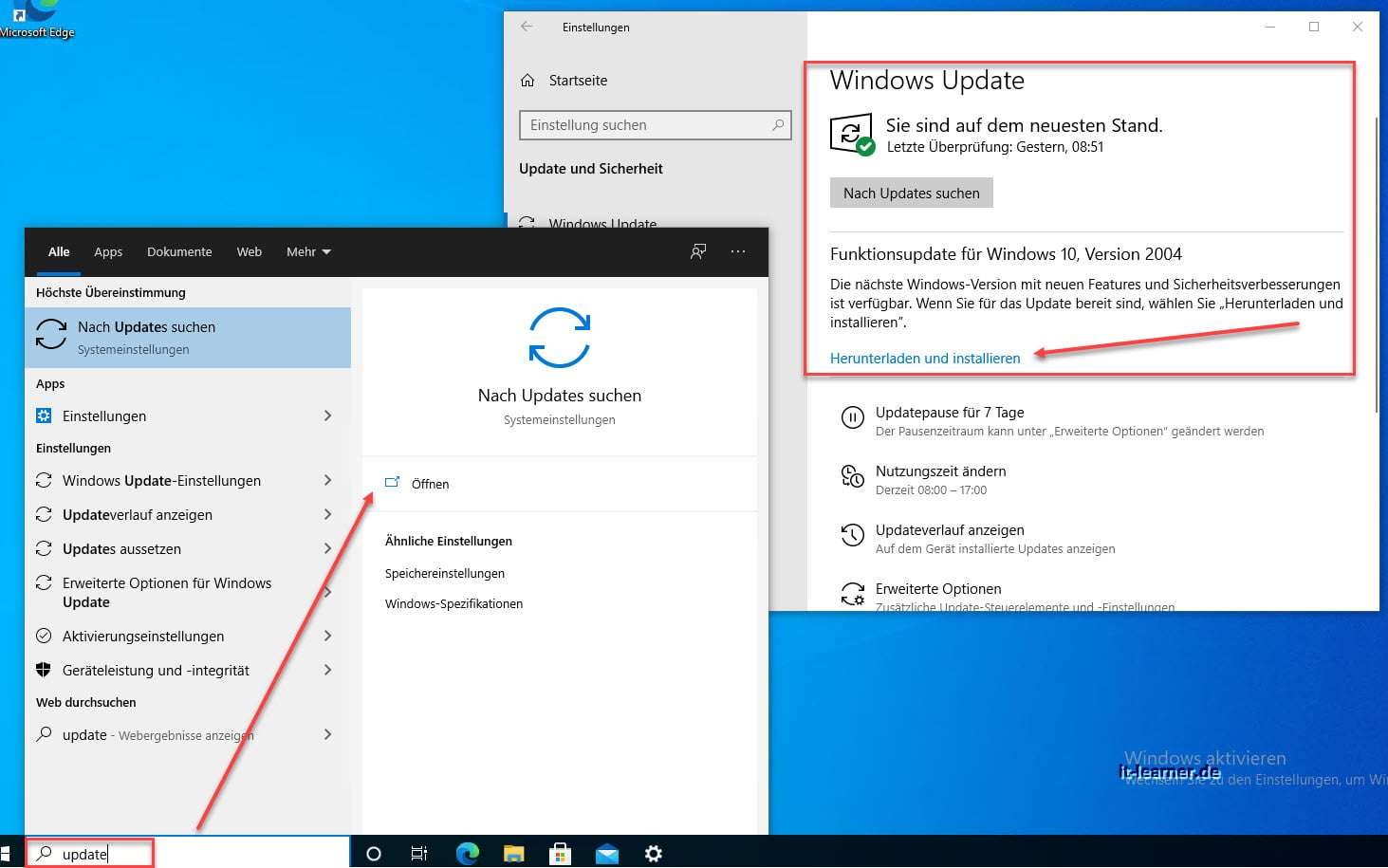The height and width of the screenshot is (868, 1388).
Task: Select the Geräteleistung und -integrität shield icon
Action: 44,670
